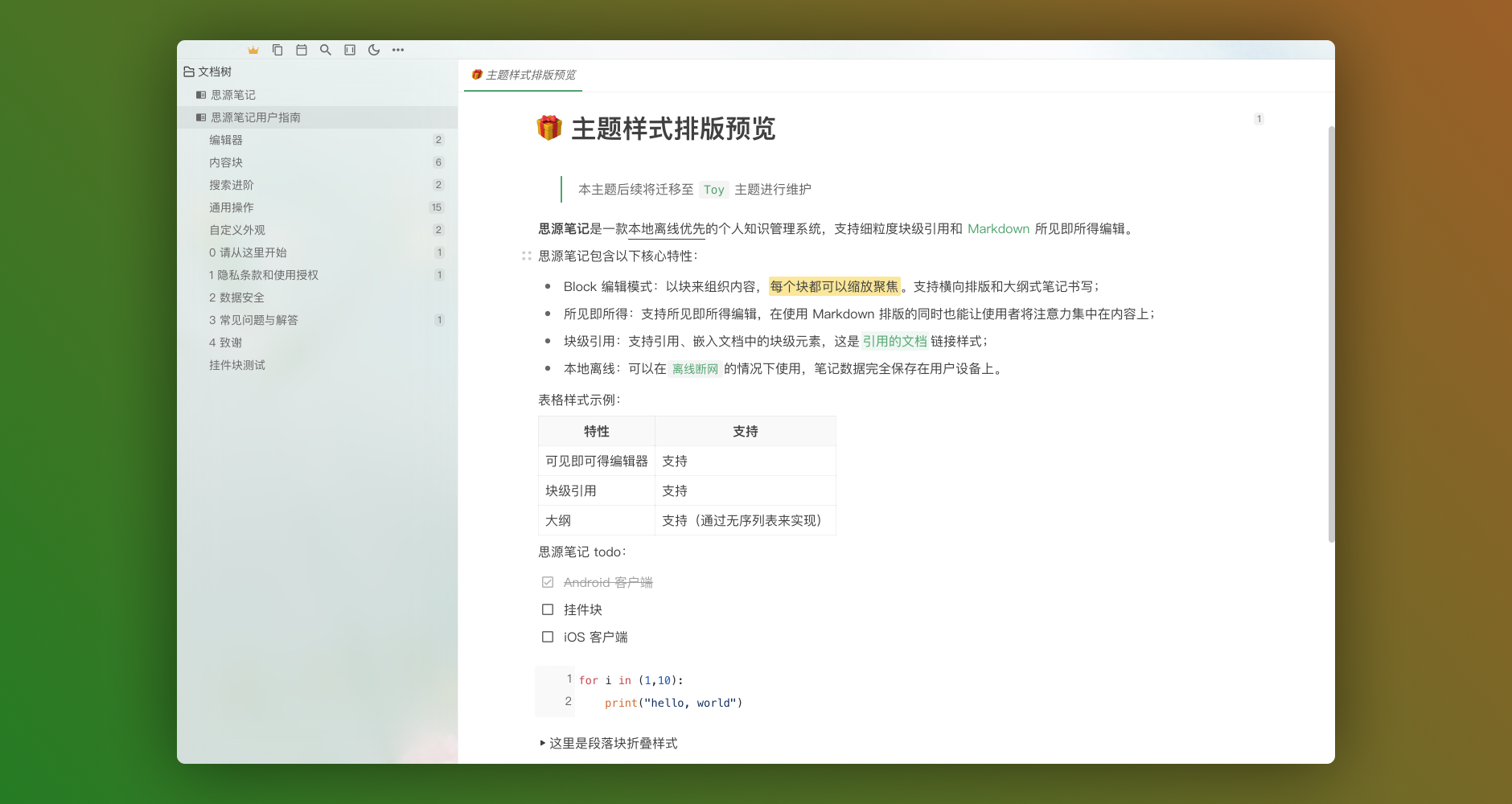
Task: Select the 思源笔记用户指南 notebook
Action: (x=318, y=117)
